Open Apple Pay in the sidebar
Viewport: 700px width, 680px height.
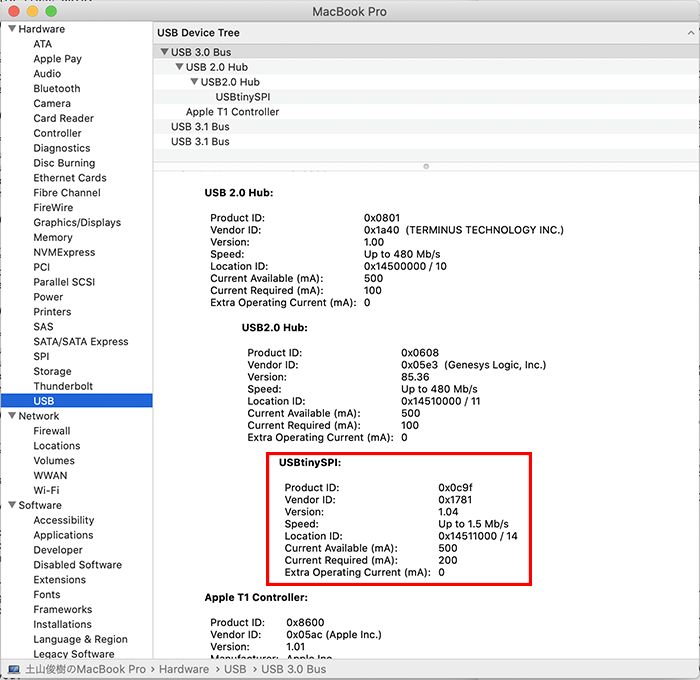pyautogui.click(x=57, y=59)
